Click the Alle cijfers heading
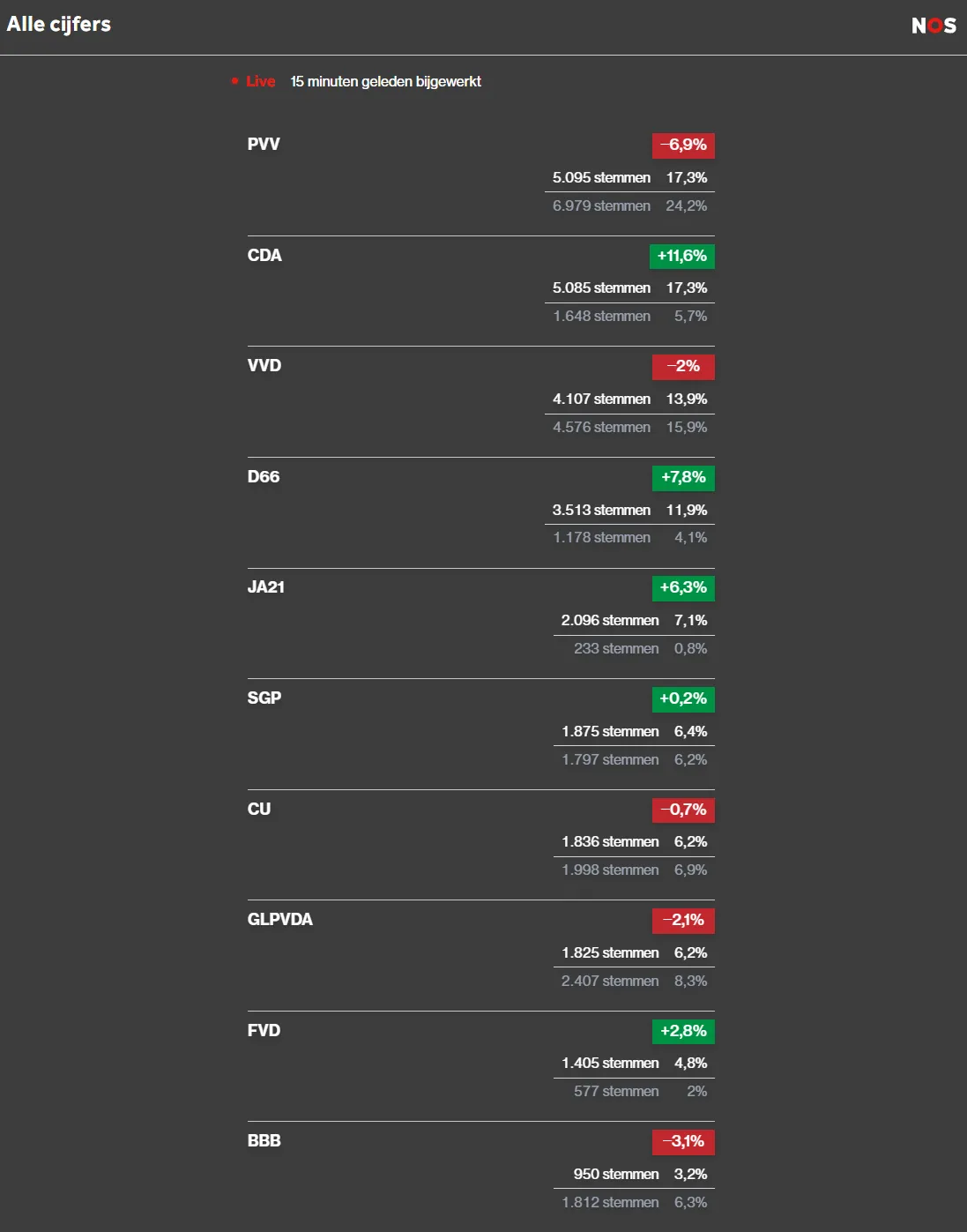 (59, 24)
